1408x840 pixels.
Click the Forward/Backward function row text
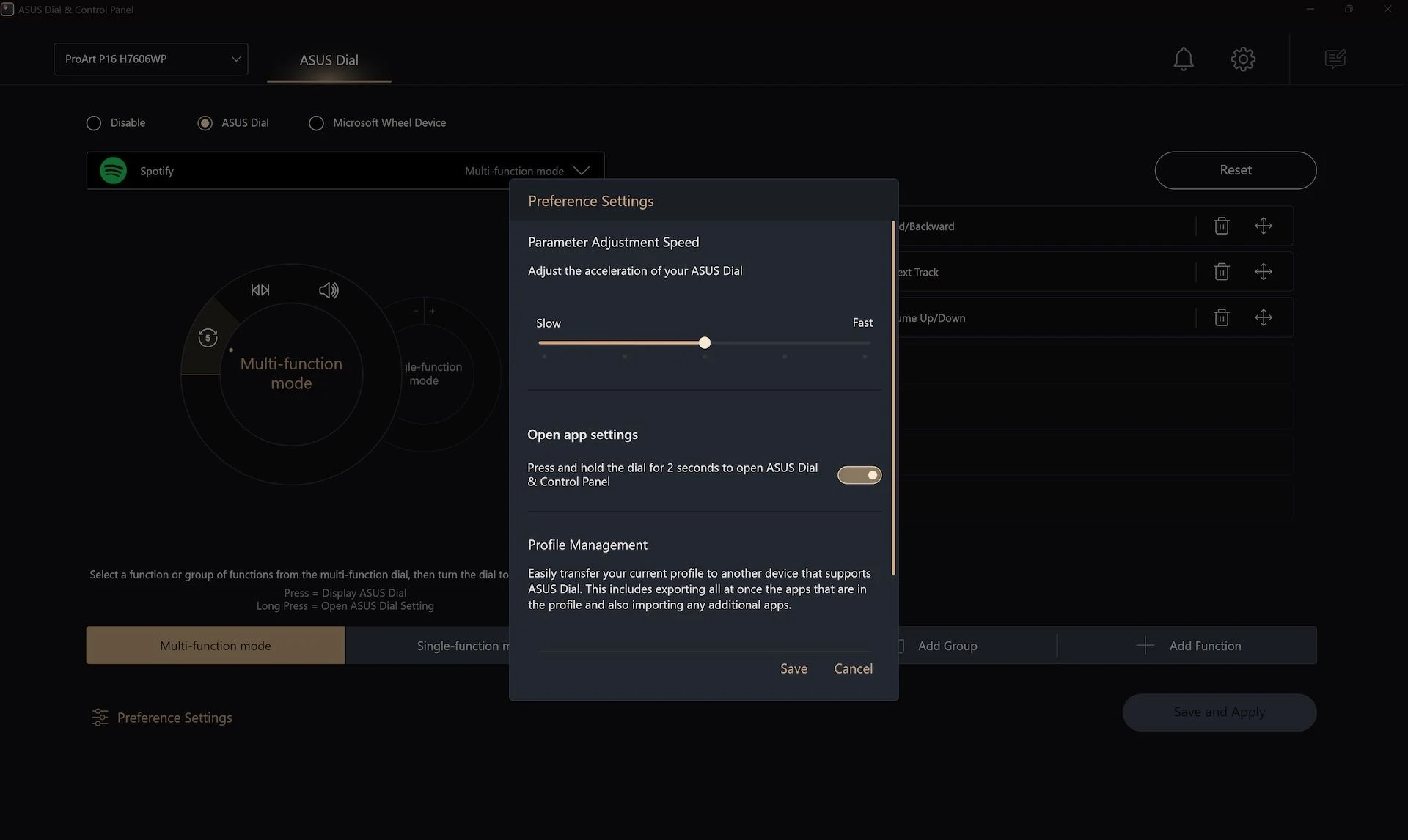pos(927,226)
